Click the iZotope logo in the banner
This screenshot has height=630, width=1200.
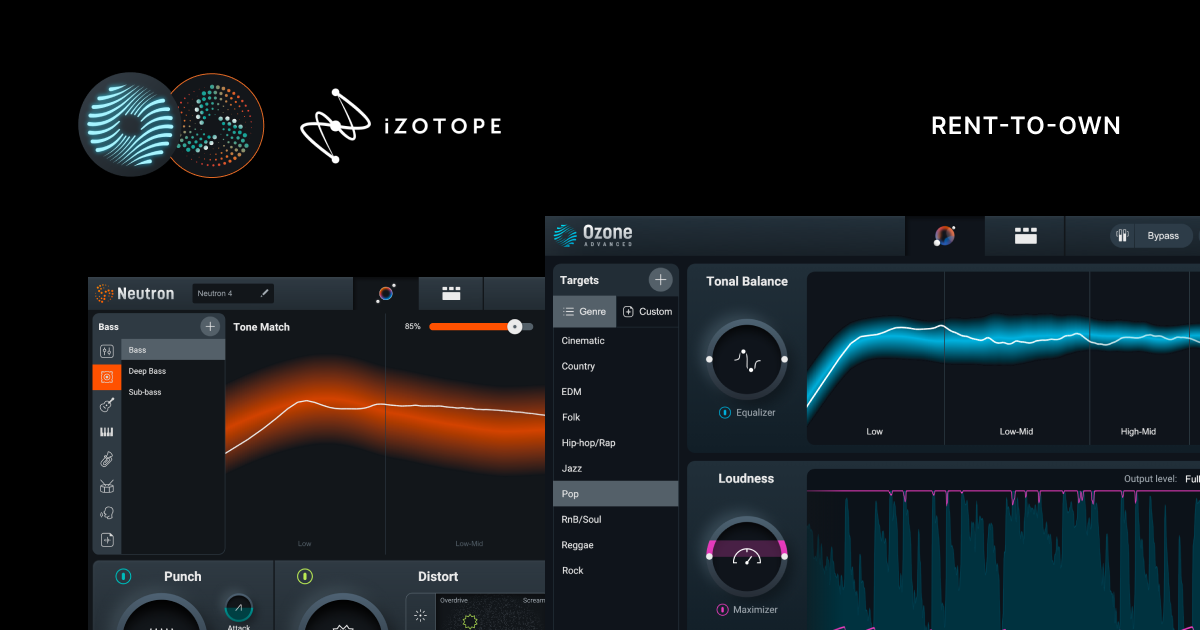401,126
